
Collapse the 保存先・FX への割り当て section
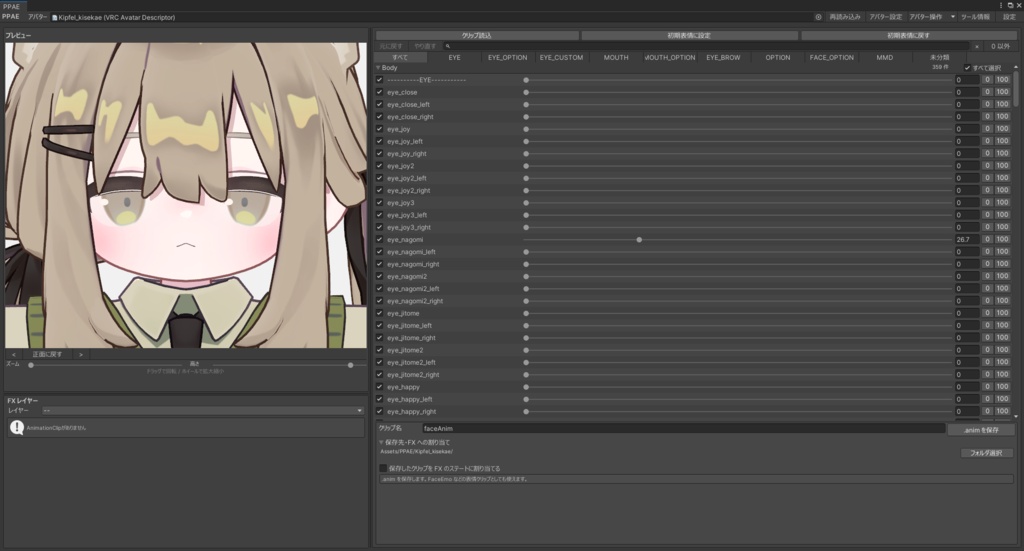coord(381,443)
